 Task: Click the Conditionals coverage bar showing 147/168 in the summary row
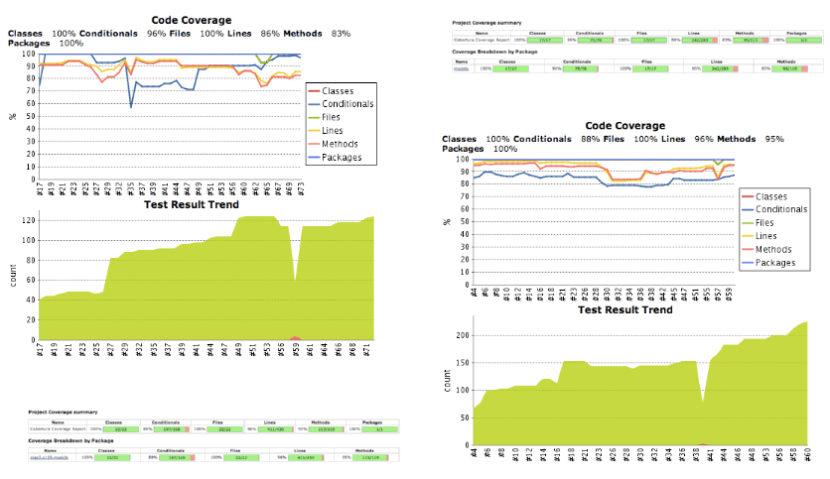click(x=172, y=429)
